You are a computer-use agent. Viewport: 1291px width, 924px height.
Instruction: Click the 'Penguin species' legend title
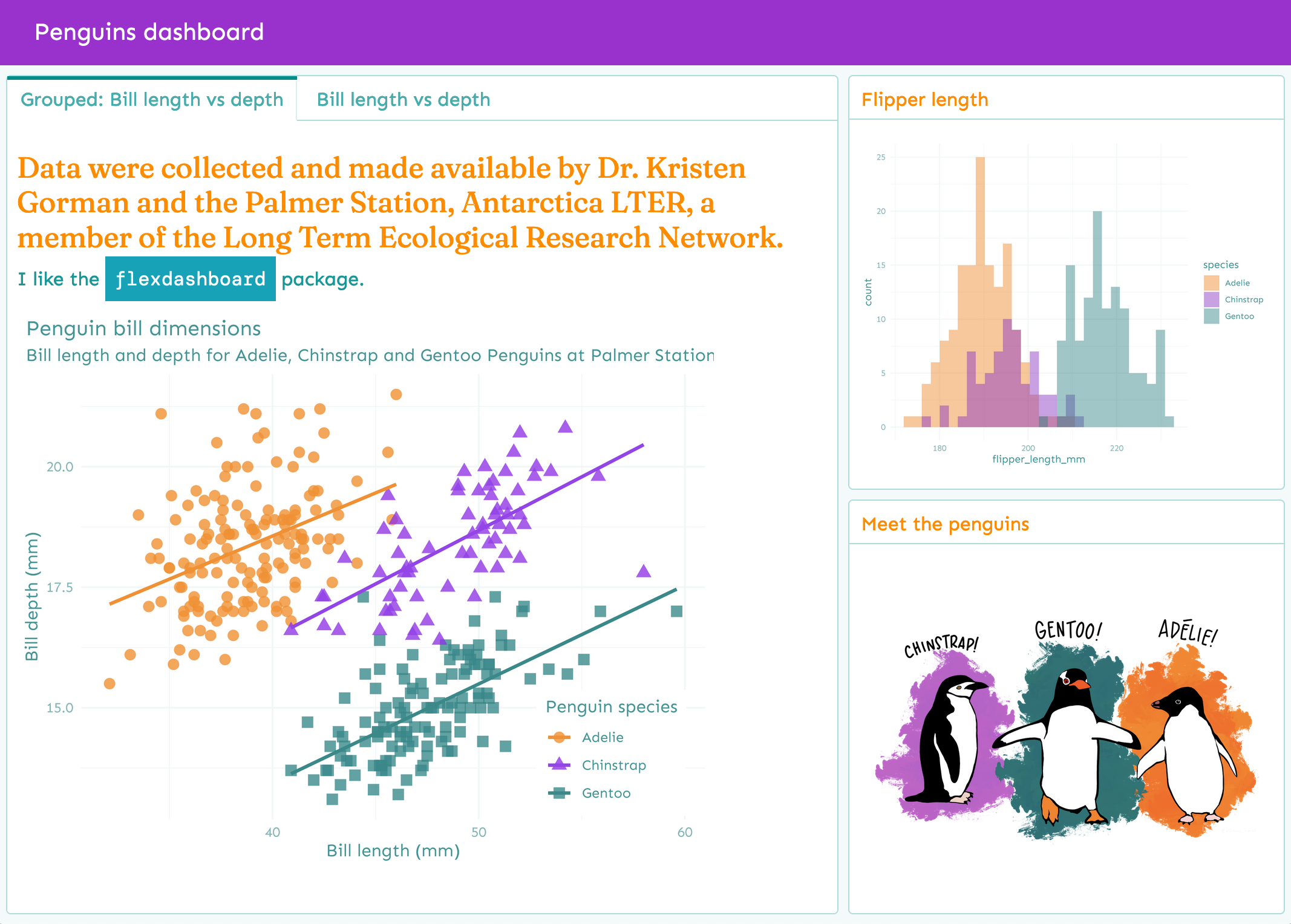[611, 706]
